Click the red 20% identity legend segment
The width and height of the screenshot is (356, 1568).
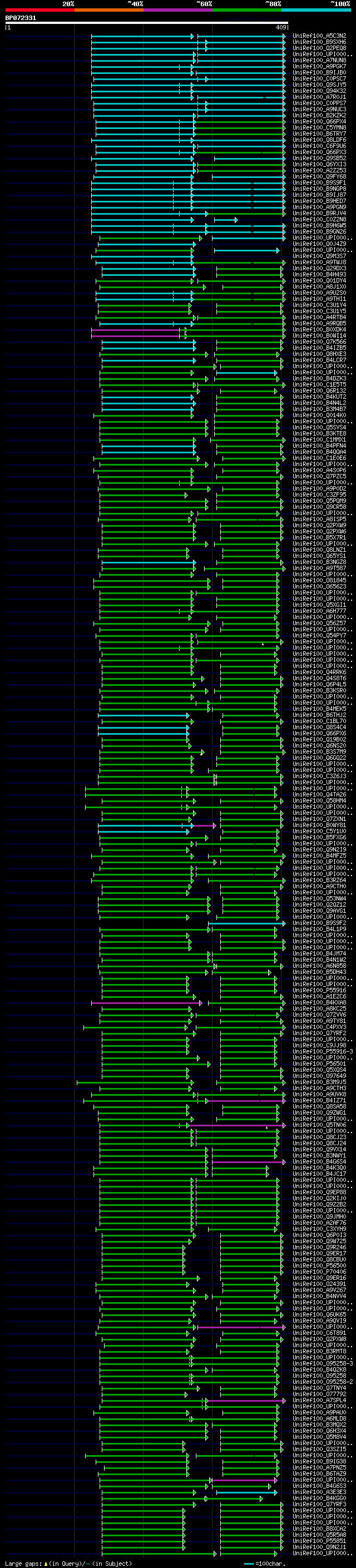[x=39, y=10]
